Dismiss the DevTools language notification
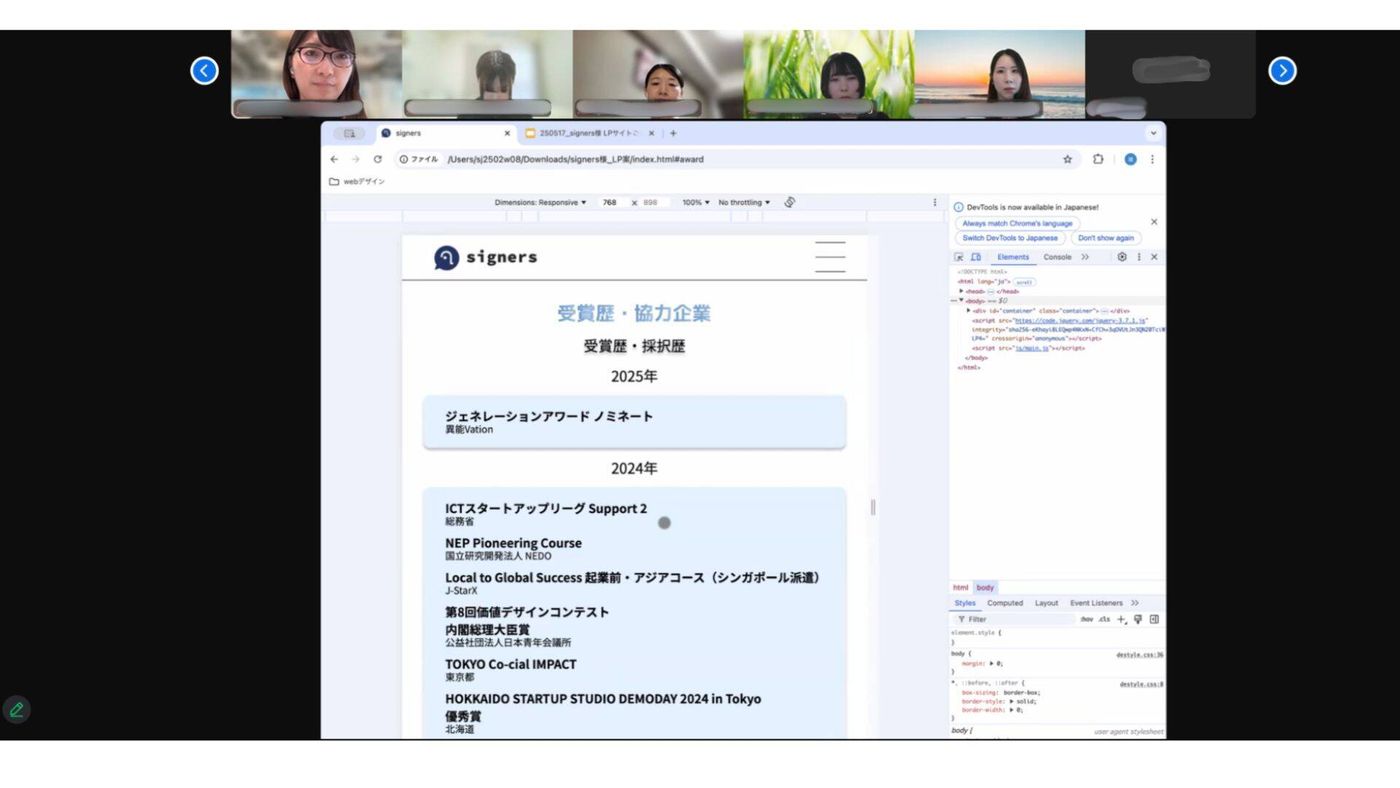The width and height of the screenshot is (1400, 788). [x=1154, y=222]
